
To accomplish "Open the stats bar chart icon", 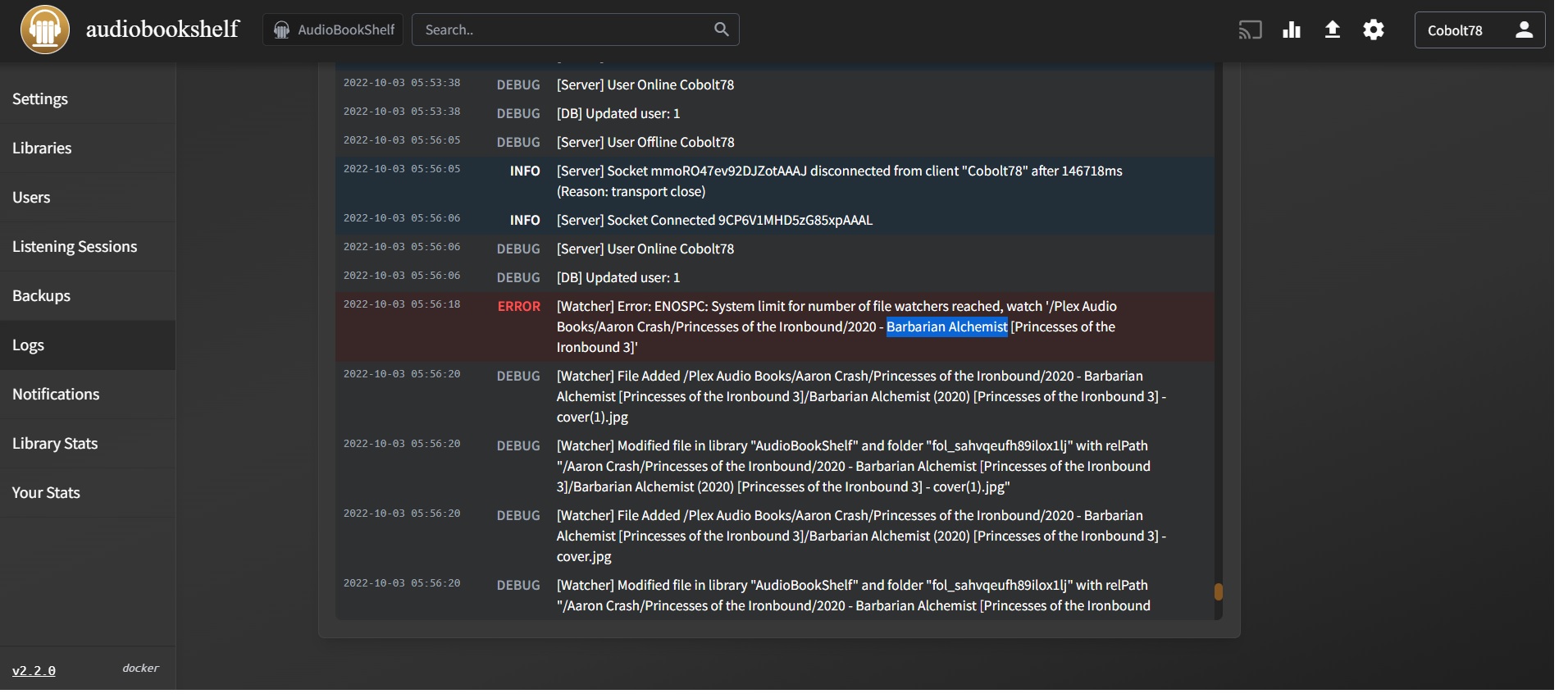I will [1292, 30].
